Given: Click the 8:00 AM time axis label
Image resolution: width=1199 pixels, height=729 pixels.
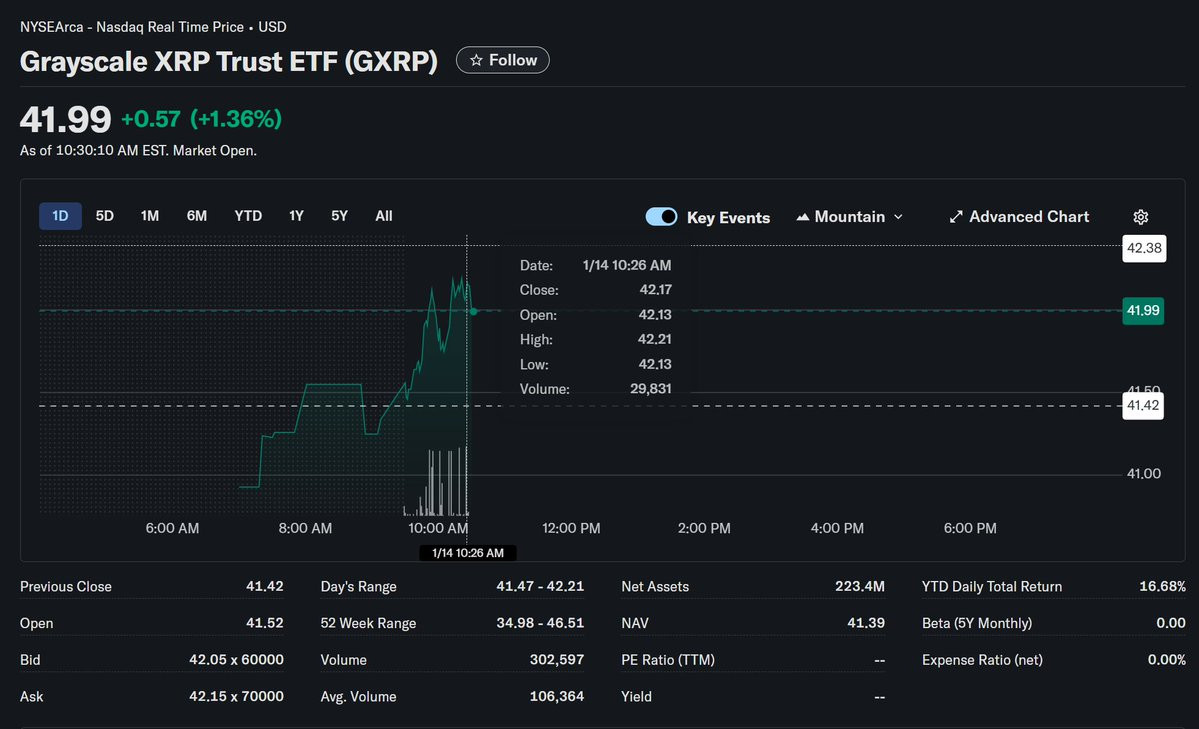Looking at the screenshot, I should coord(305,529).
